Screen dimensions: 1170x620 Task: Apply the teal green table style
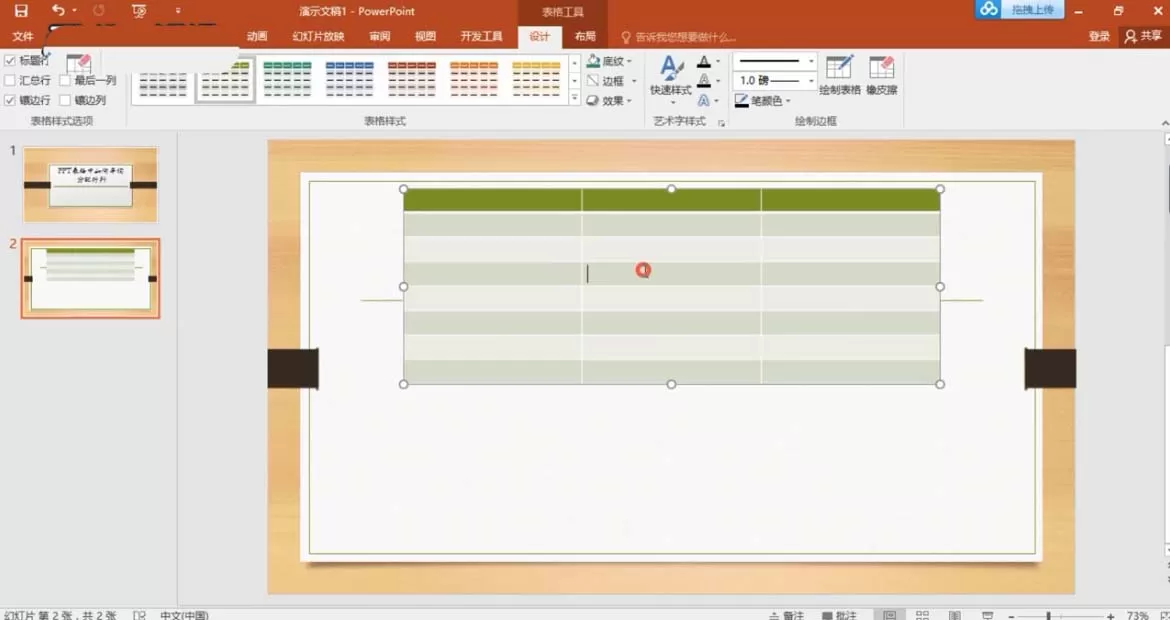click(x=287, y=80)
